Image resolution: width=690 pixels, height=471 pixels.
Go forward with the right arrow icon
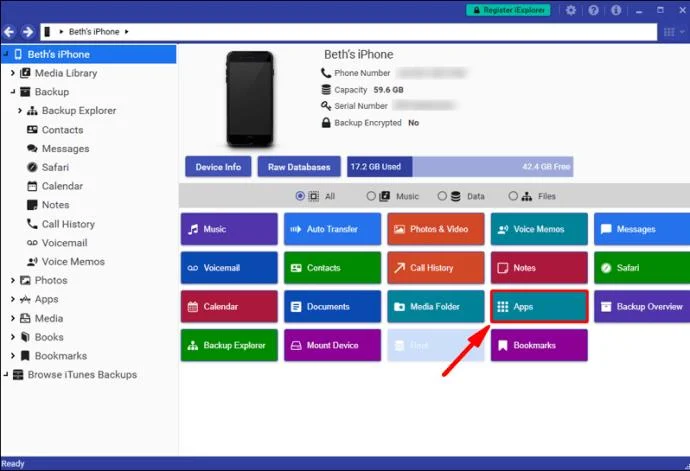pyautogui.click(x=28, y=32)
